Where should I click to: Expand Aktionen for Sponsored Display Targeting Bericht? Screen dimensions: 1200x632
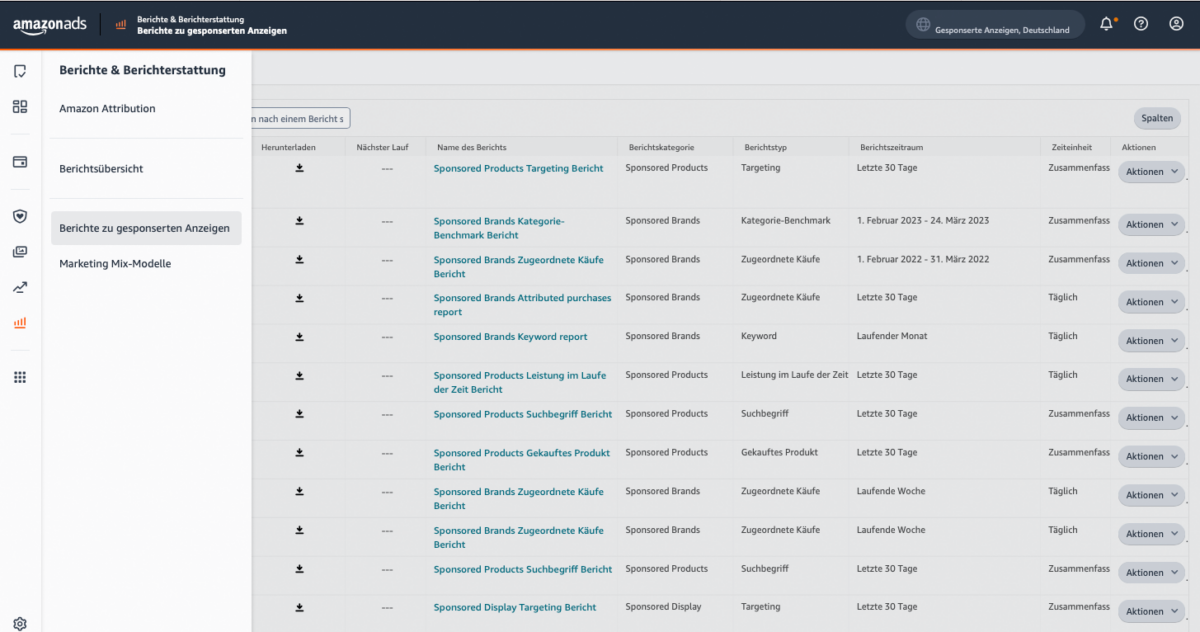[1151, 611]
